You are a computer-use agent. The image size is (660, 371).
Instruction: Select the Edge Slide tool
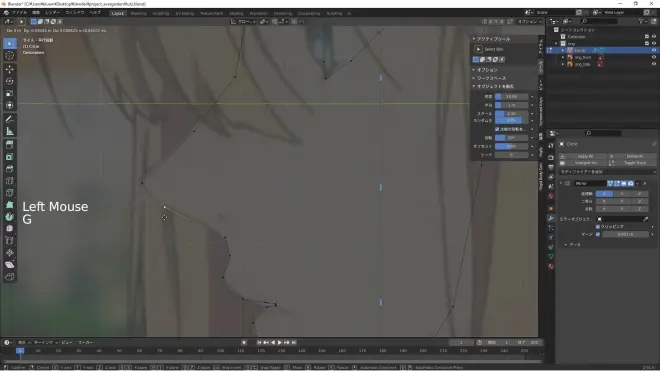point(10,241)
